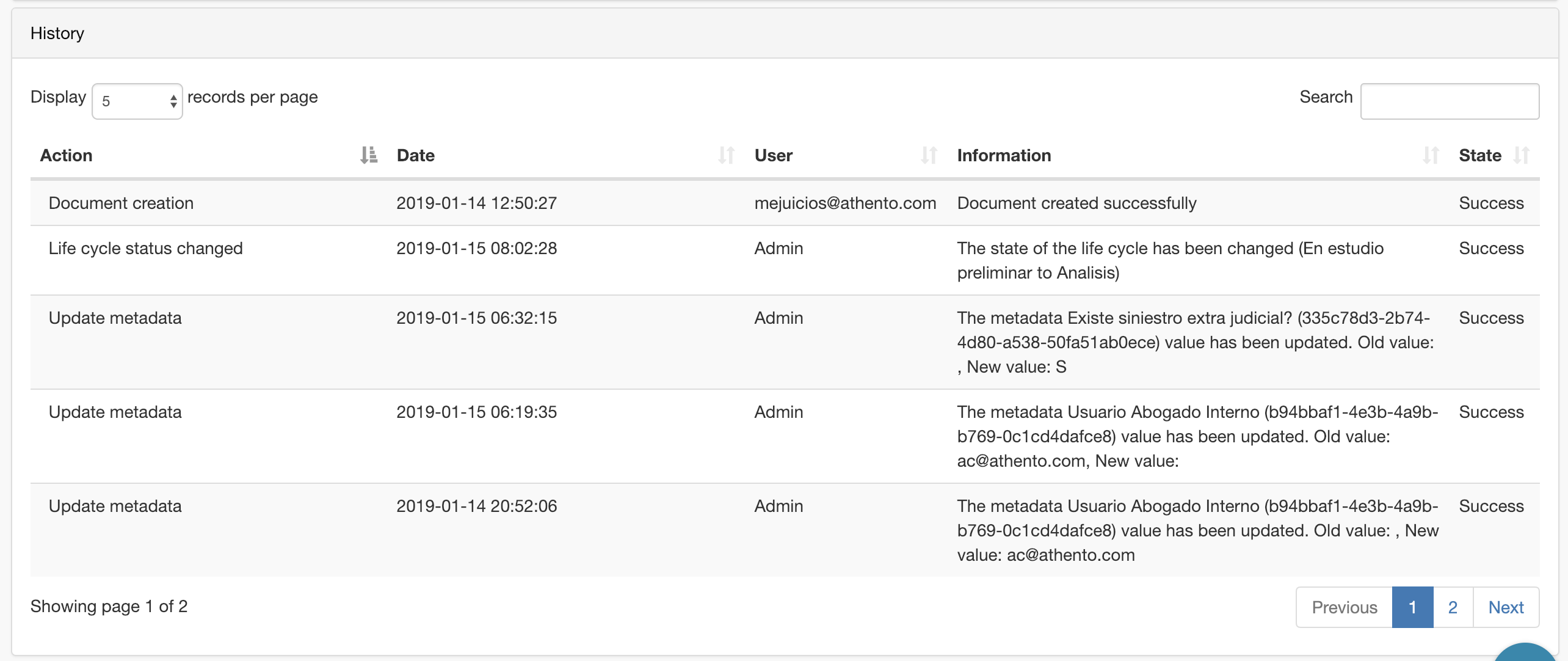
Task: Select page 1 in pagination
Action: click(1412, 607)
